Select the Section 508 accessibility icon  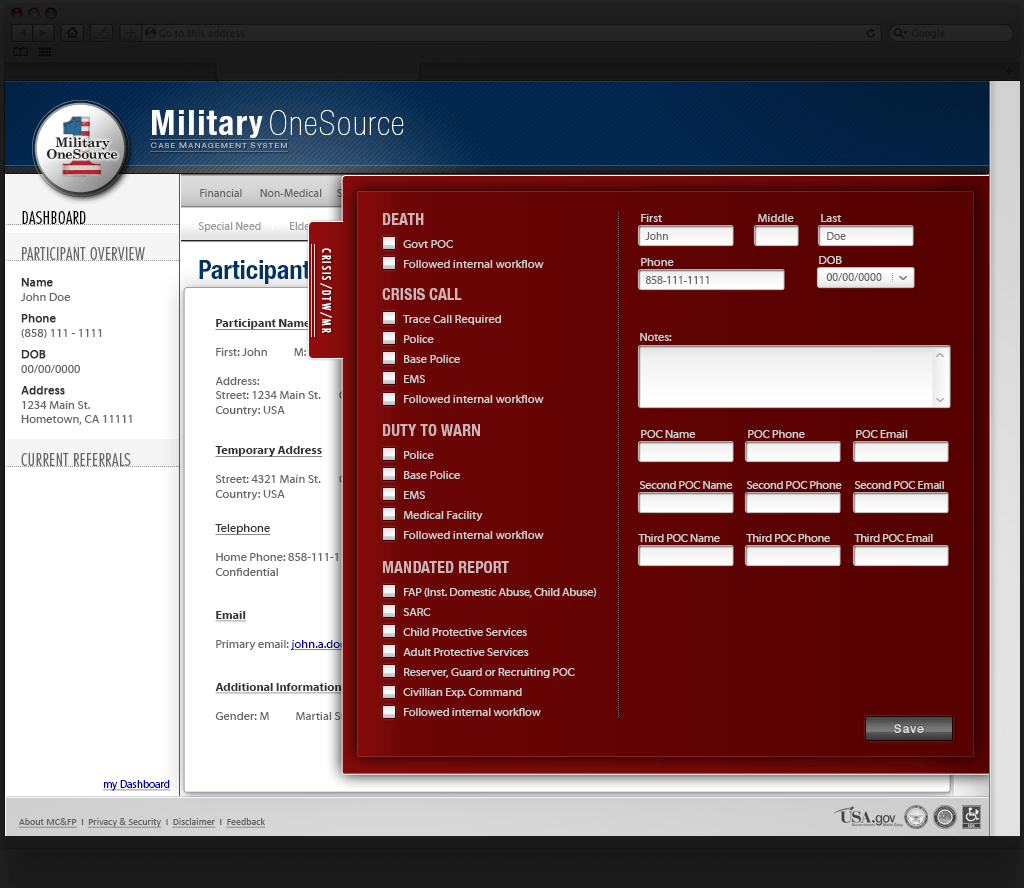pyautogui.click(x=970, y=817)
